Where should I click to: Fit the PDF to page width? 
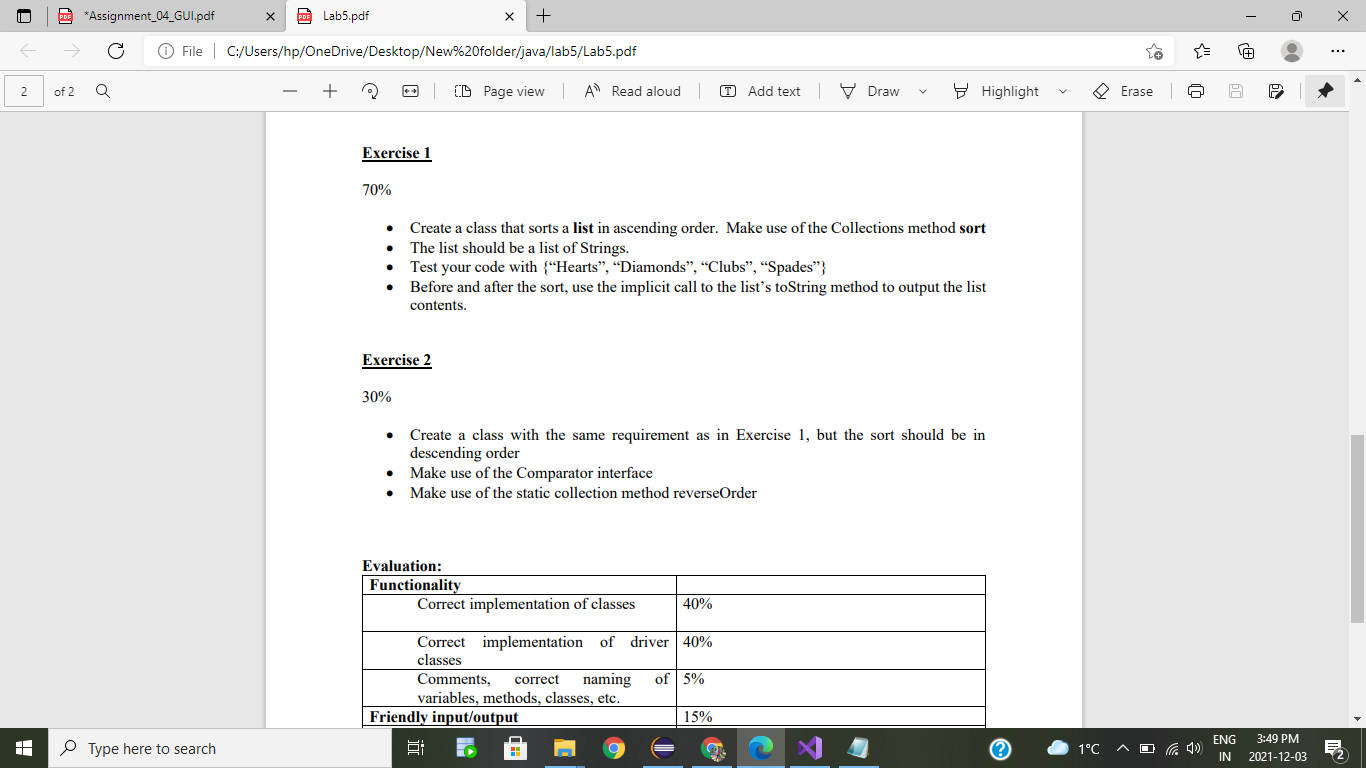pos(409,91)
